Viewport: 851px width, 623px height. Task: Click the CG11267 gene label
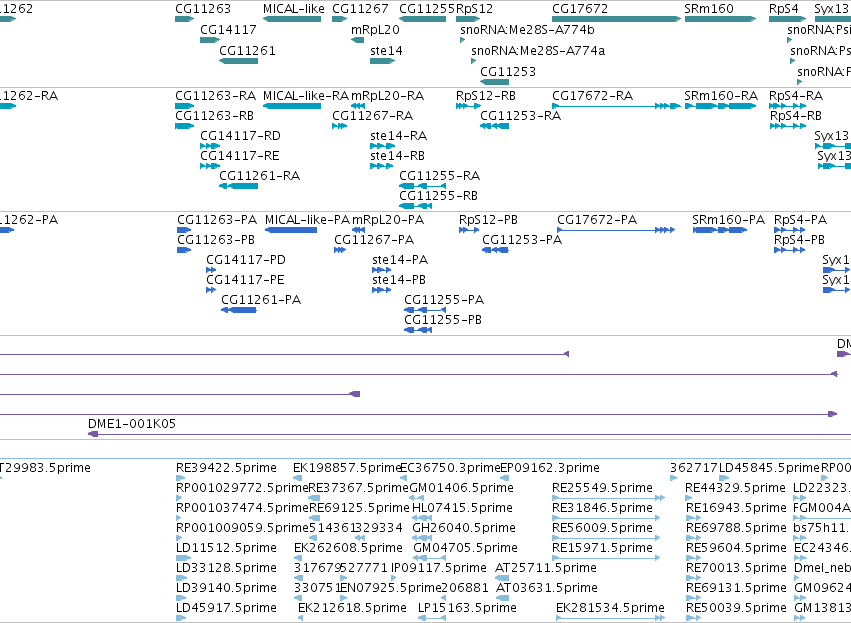tap(360, 9)
